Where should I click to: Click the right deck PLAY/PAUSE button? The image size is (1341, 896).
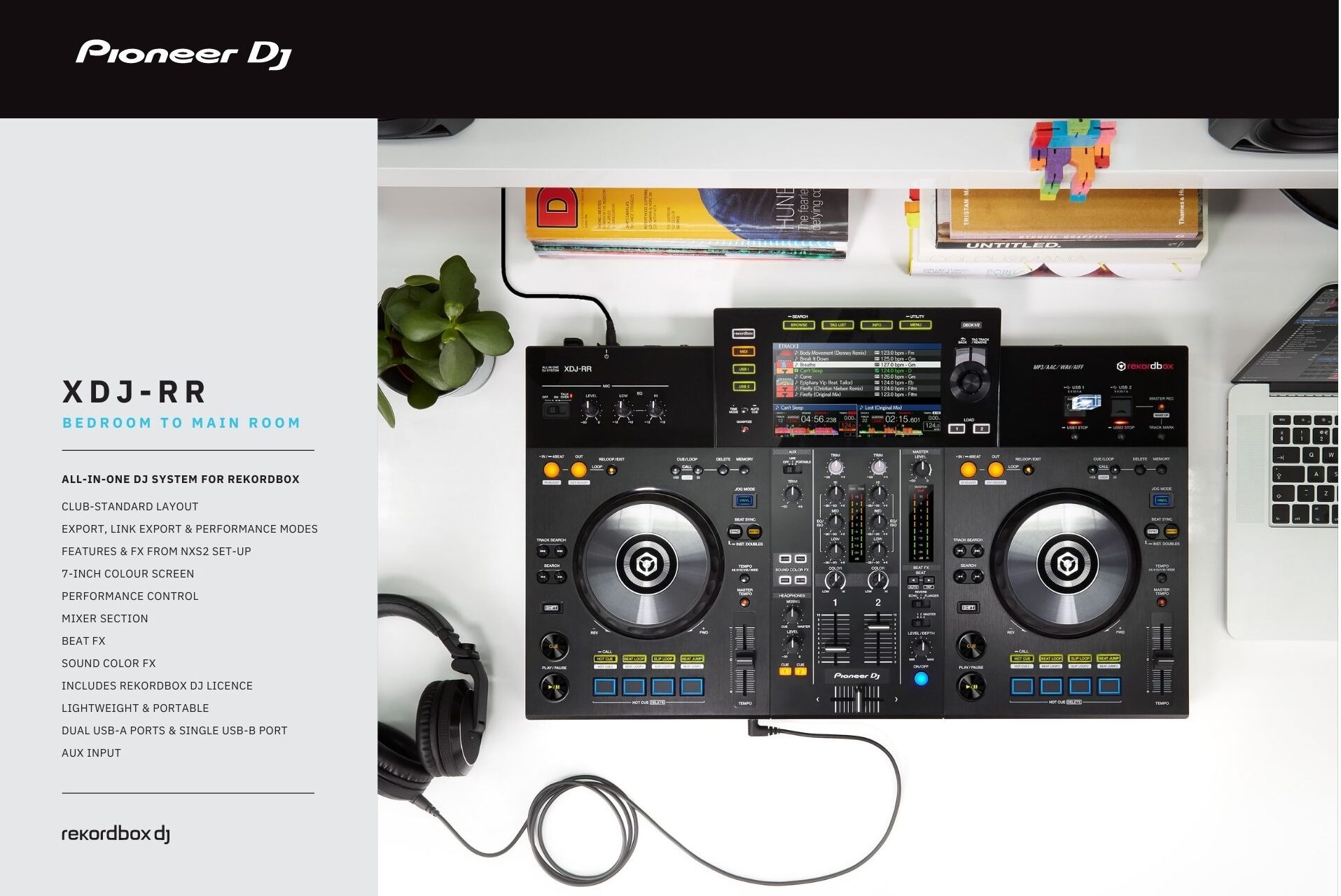971,687
